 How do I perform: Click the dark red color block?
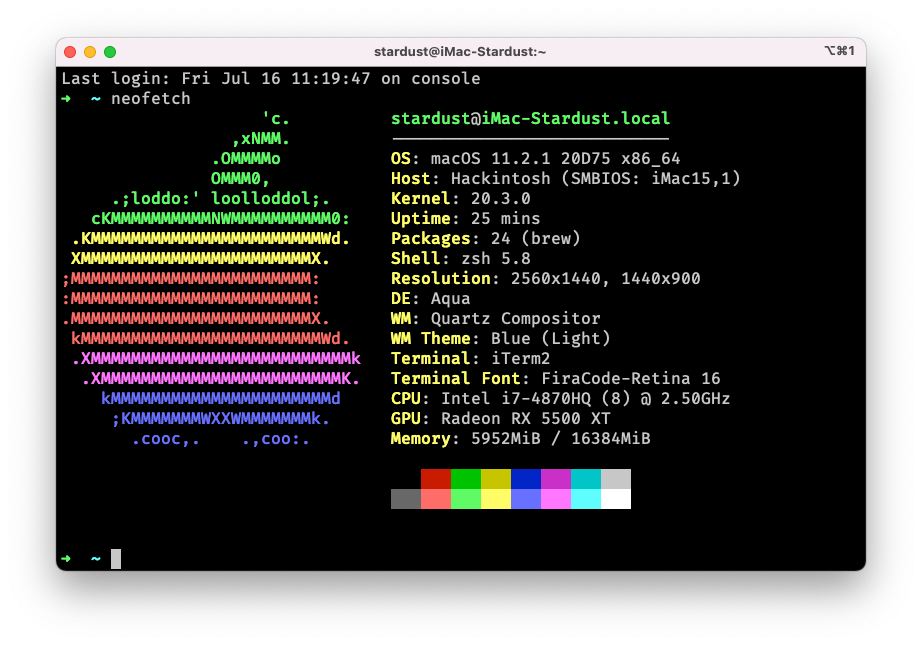tap(436, 479)
